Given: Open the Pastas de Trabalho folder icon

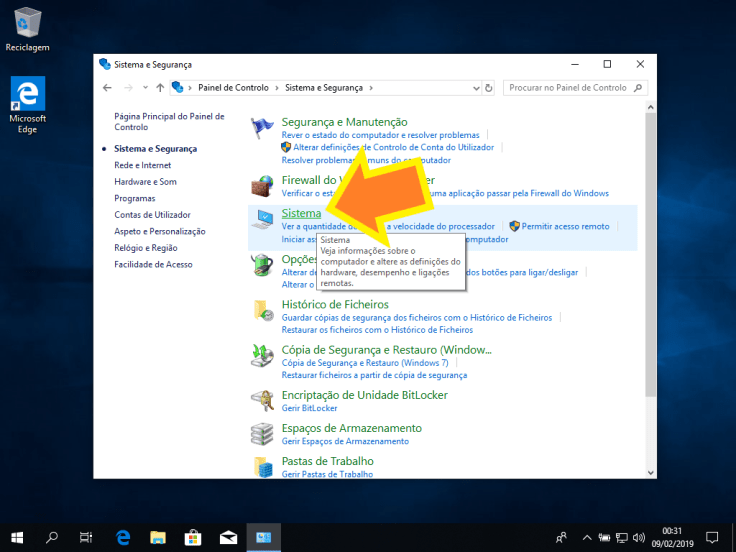Looking at the screenshot, I should pyautogui.click(x=263, y=466).
